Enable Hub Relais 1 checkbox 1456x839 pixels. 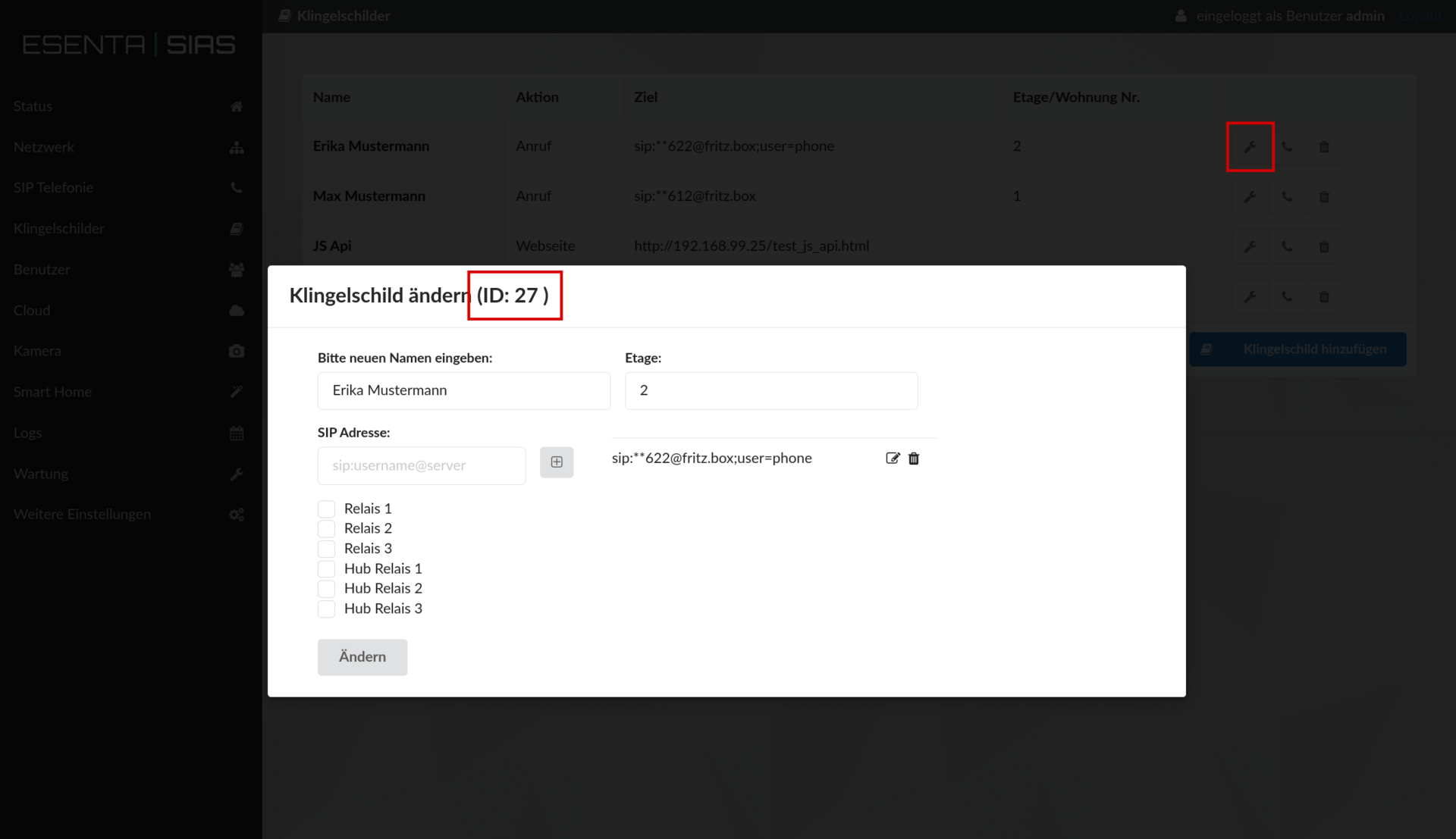[x=326, y=568]
